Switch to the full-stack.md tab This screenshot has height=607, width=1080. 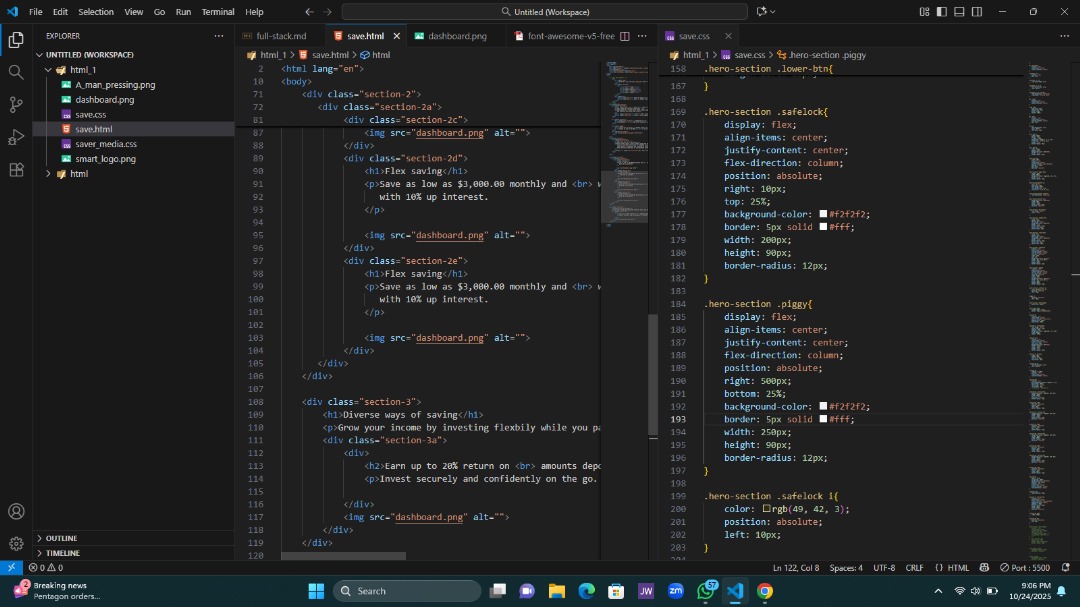pos(280,36)
